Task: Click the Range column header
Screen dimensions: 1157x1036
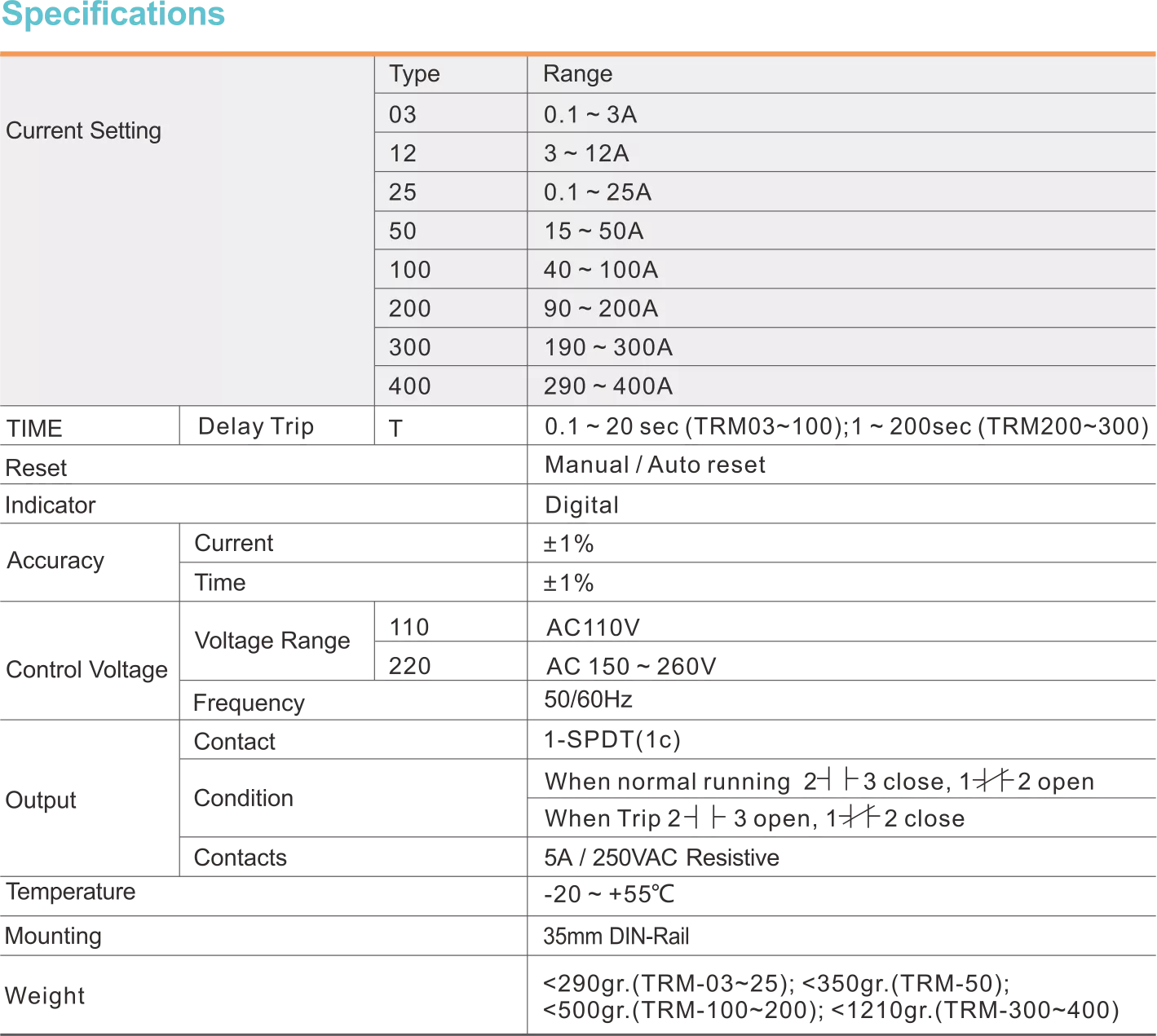Action: point(577,74)
